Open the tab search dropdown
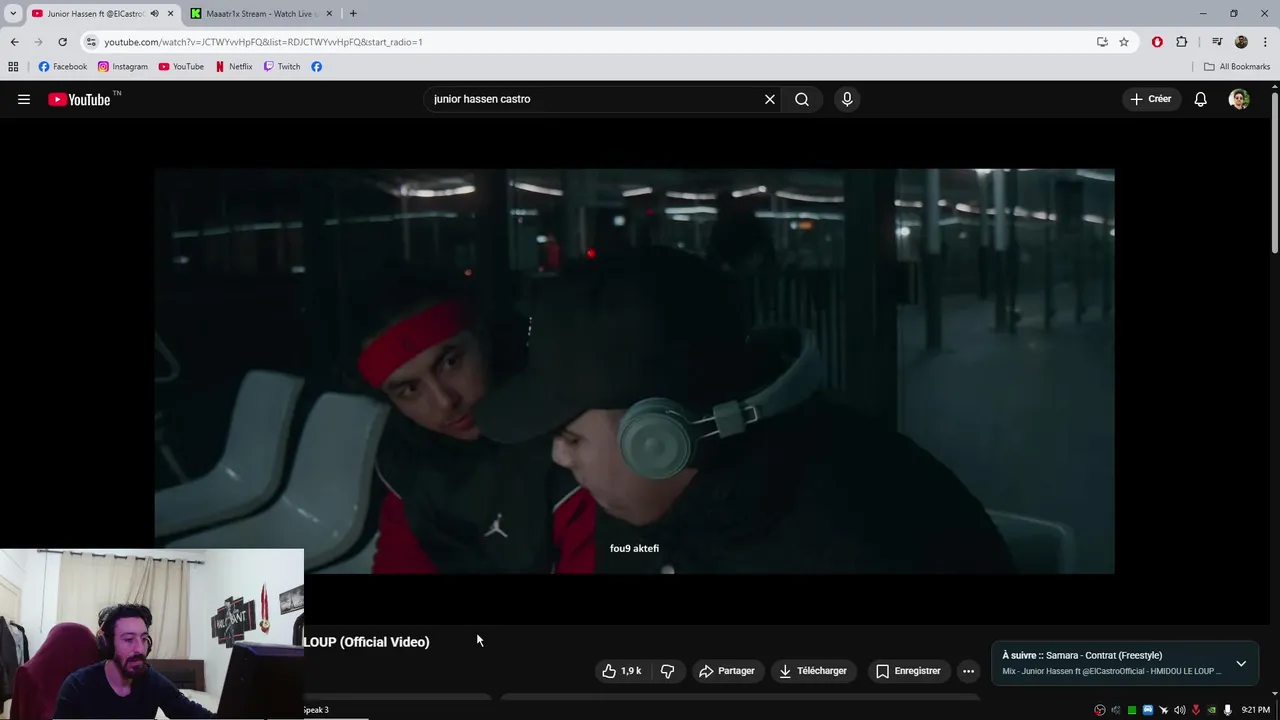 [x=13, y=14]
